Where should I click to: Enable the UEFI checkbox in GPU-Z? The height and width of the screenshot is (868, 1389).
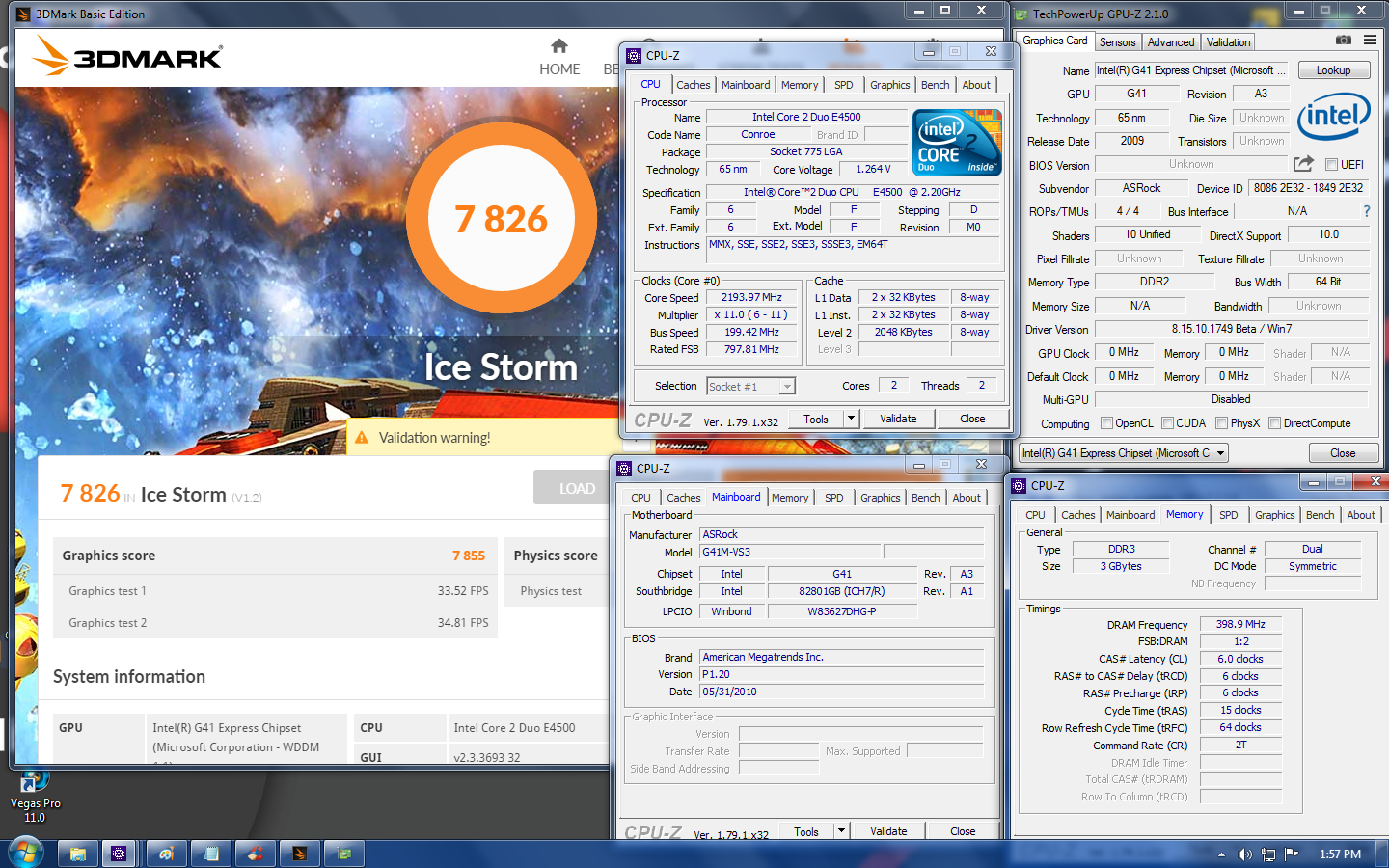pos(1331,165)
